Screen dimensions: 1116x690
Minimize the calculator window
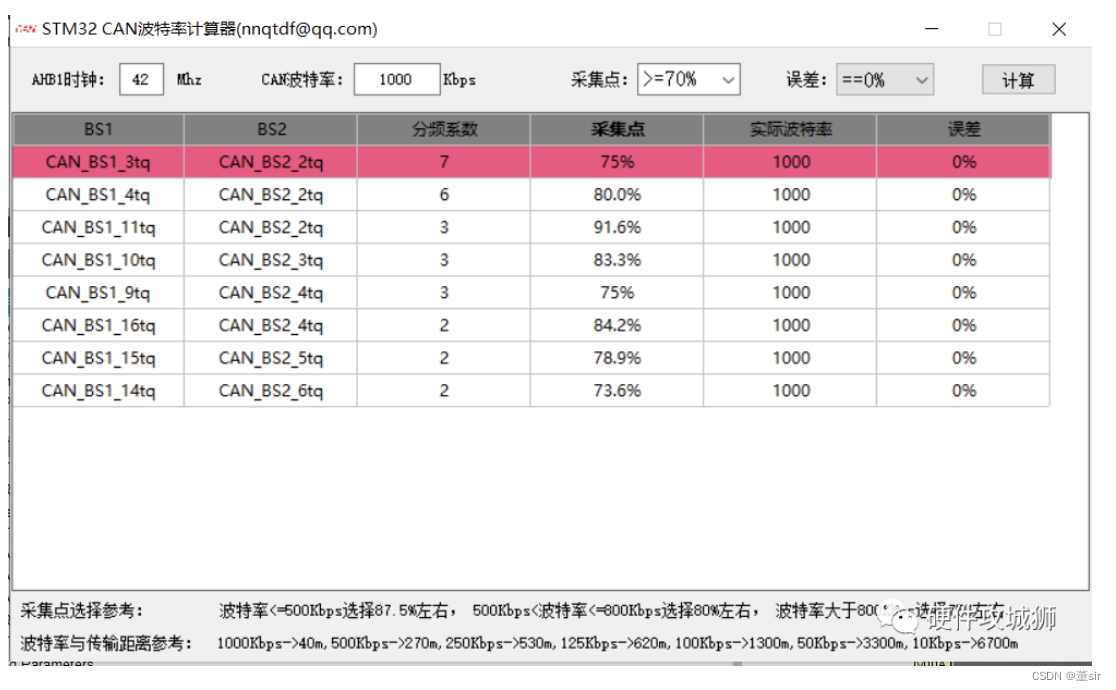(x=931, y=29)
